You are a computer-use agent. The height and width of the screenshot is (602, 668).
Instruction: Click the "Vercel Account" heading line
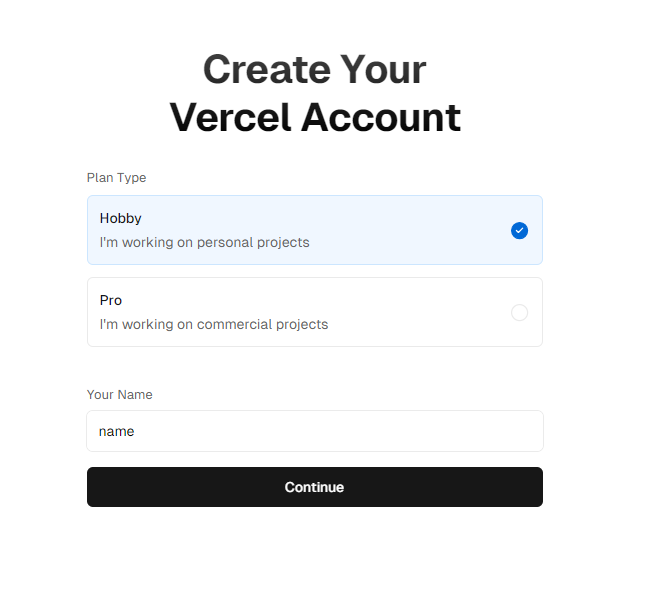click(x=315, y=117)
